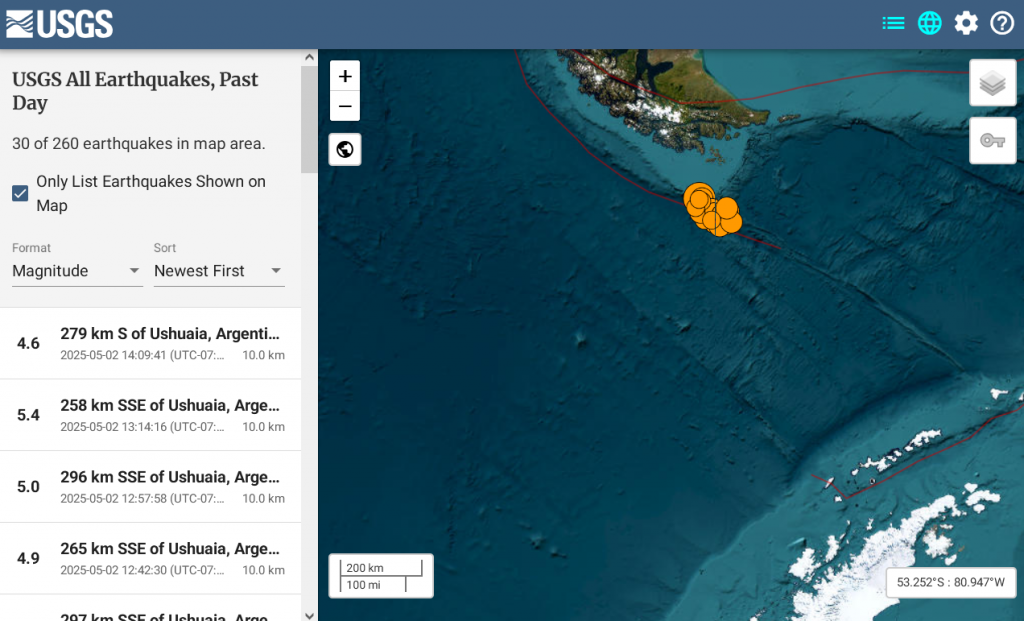The height and width of the screenshot is (621, 1024).
Task: Uncheck Only List Earthquakes Shown on Map
Action: (x=20, y=193)
